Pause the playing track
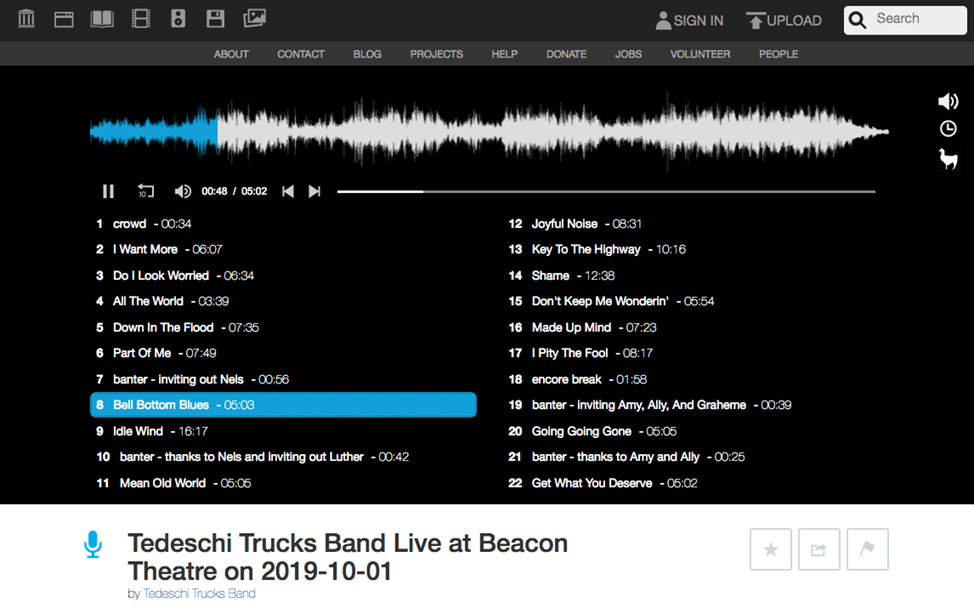 (108, 191)
